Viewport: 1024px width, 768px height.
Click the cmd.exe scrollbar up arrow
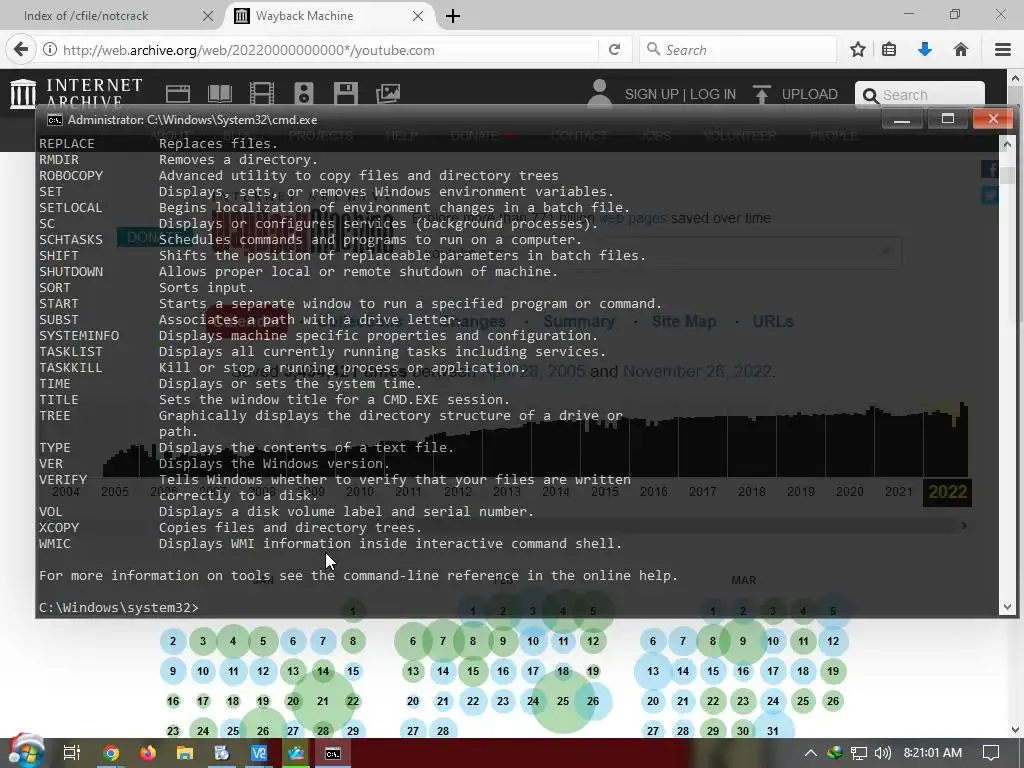[x=1007, y=144]
